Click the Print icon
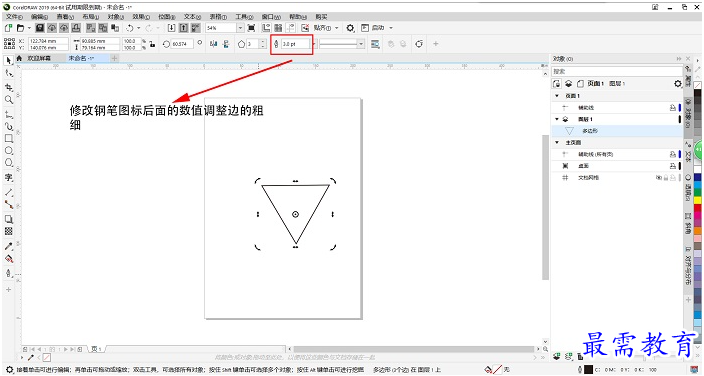This screenshot has width=704, height=376. point(76,28)
